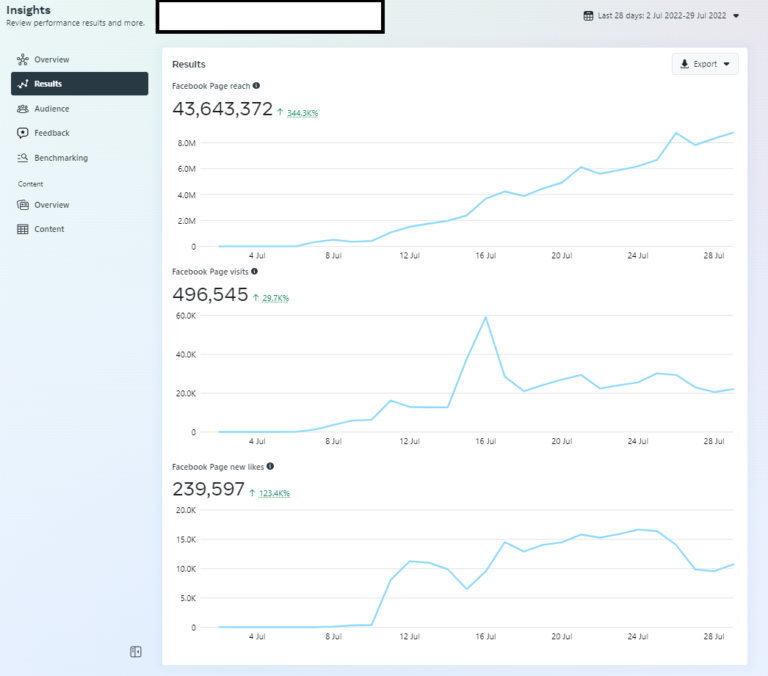Collapse the sidebar using bottom panel icon

tap(136, 652)
